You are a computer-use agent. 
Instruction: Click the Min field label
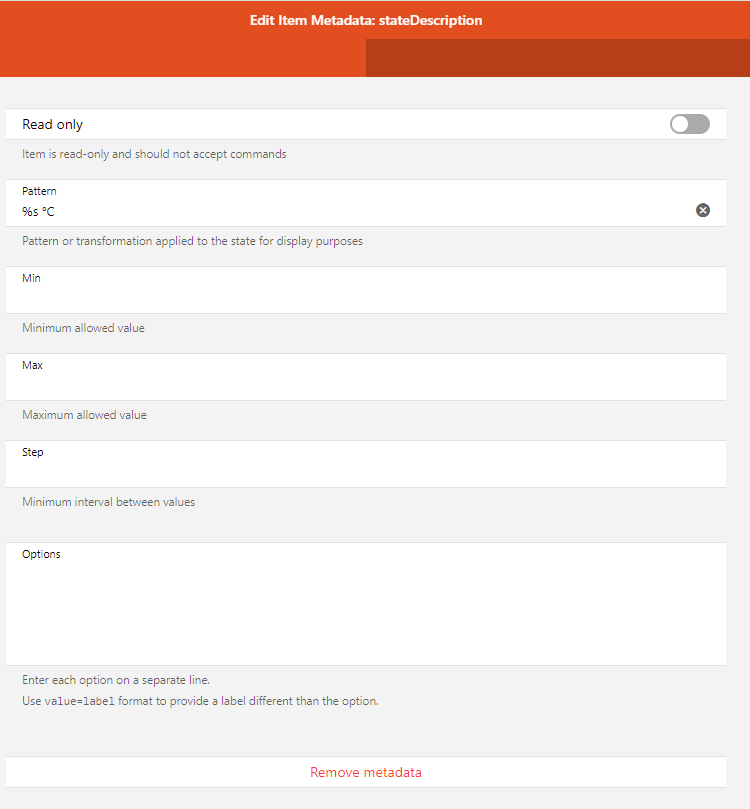31,277
